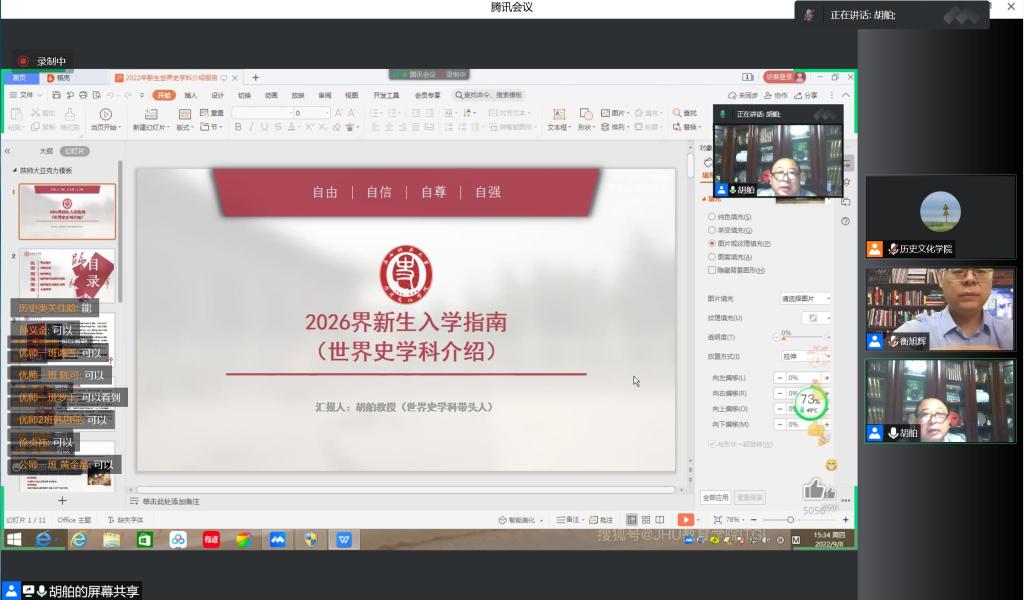The image size is (1024, 600).
Task: Click the save icon in quick toolbar
Action: [x=57, y=95]
